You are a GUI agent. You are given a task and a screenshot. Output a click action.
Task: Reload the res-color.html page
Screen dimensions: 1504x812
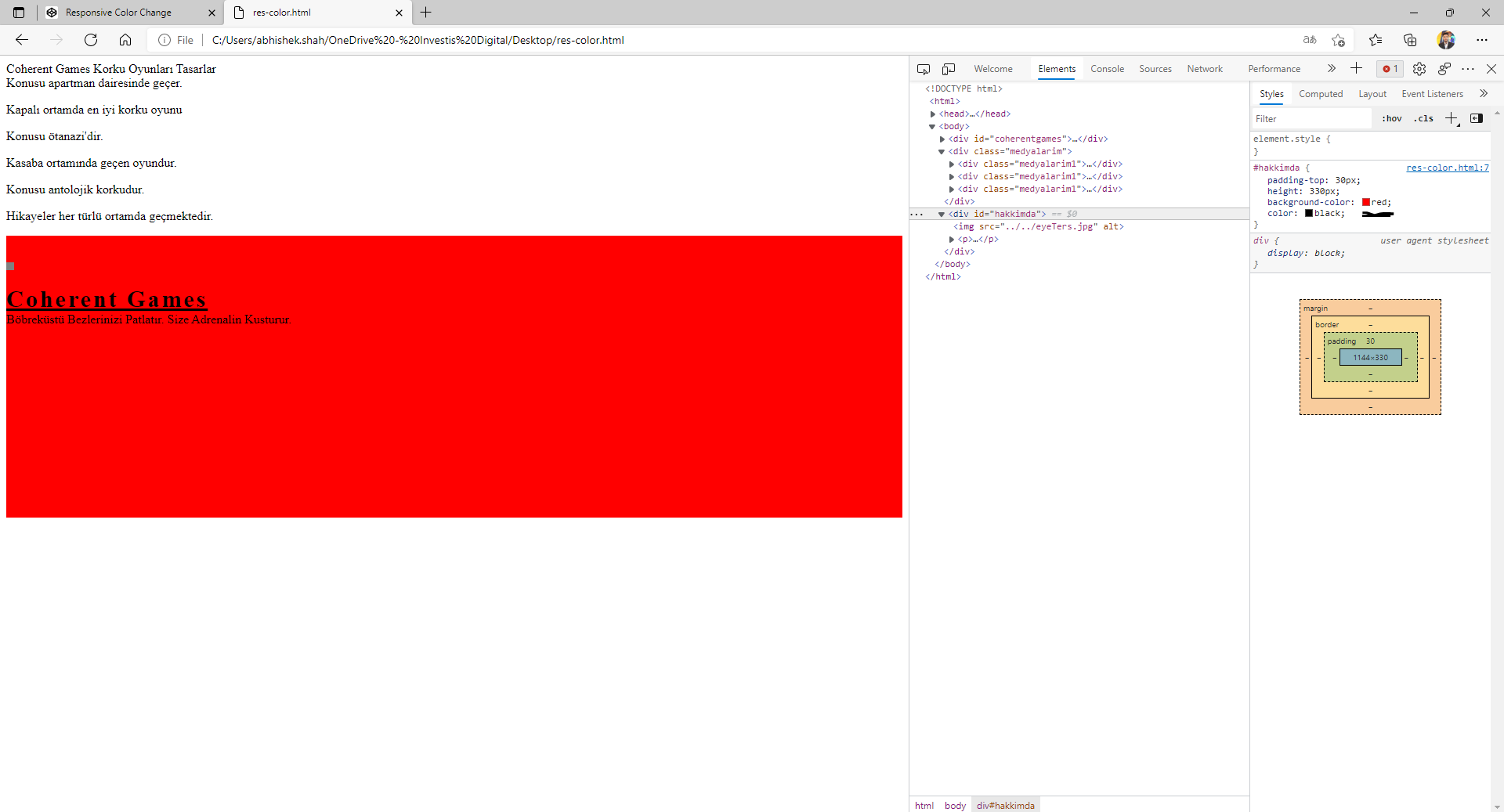pyautogui.click(x=91, y=40)
